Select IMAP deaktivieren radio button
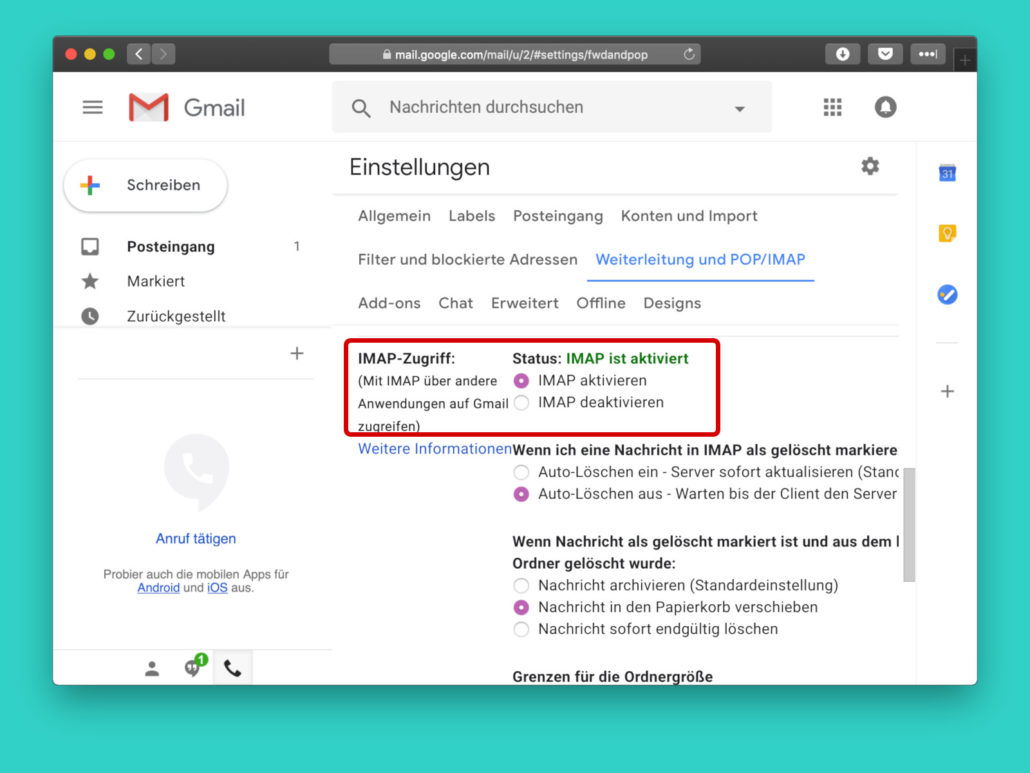Image resolution: width=1030 pixels, height=773 pixels. 521,403
